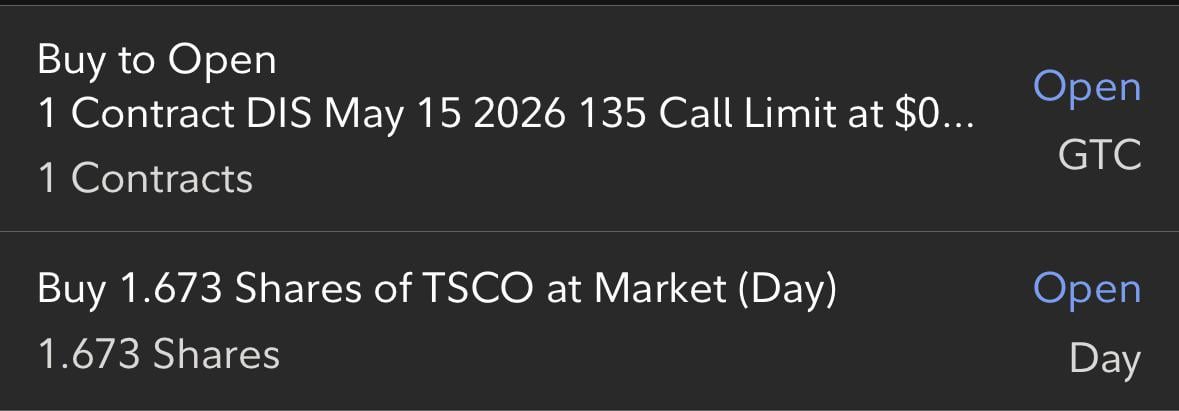Click the '(Day)' text in TSCO order title
This screenshot has width=1179, height=411.
[785, 289]
